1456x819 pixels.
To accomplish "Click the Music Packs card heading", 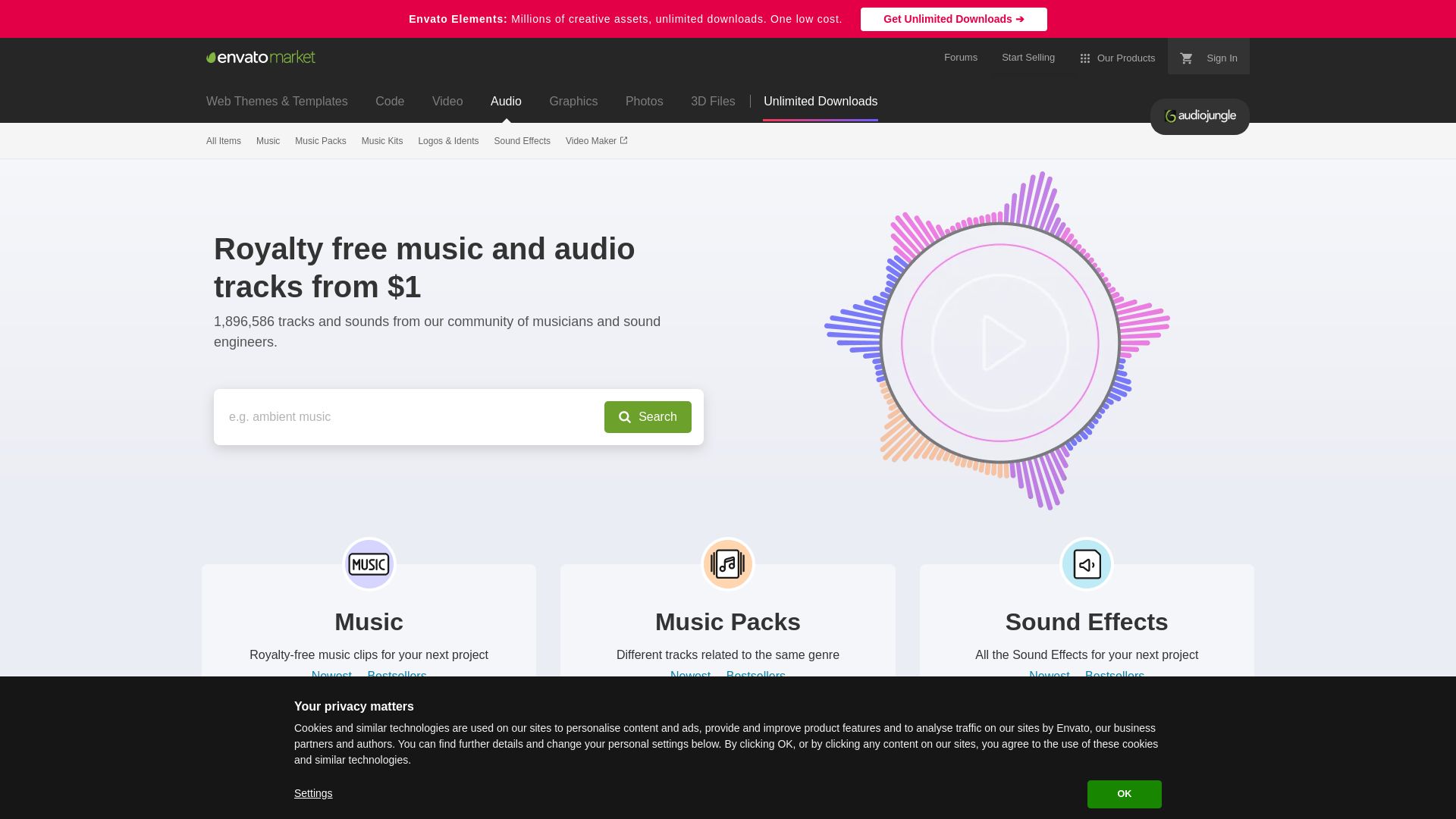I will coord(728,622).
